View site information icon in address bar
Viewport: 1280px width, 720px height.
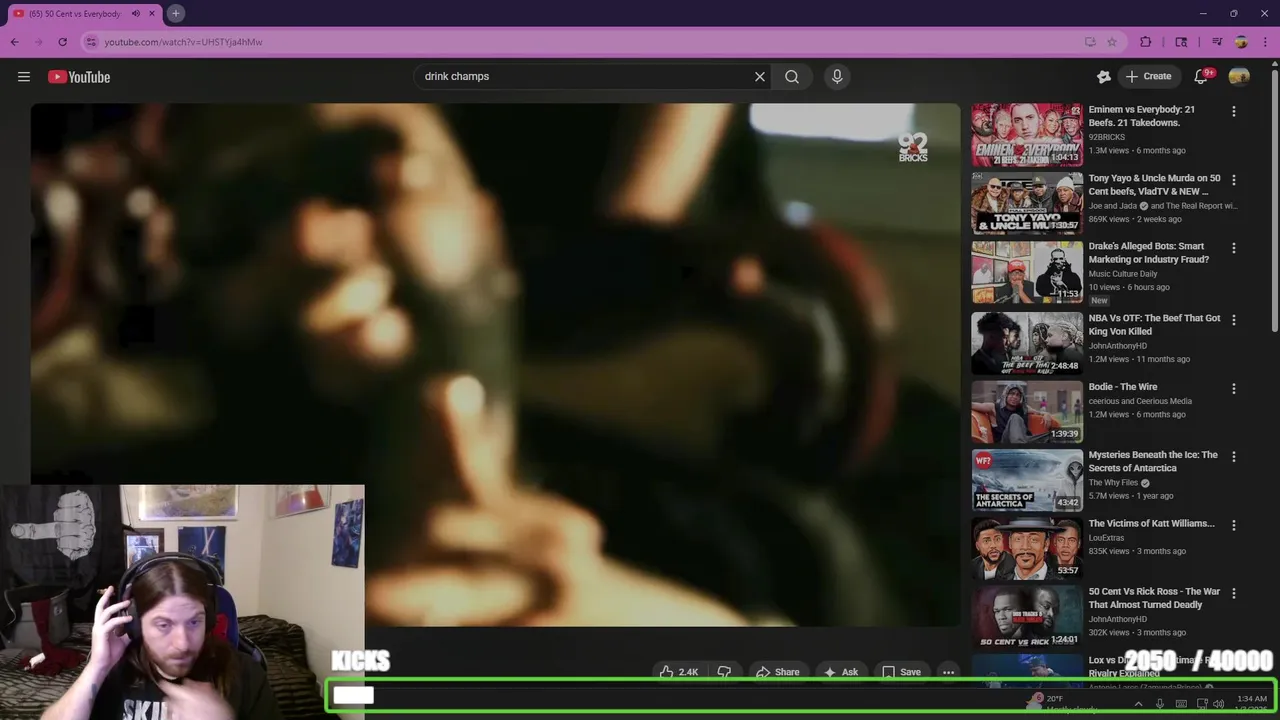91,42
